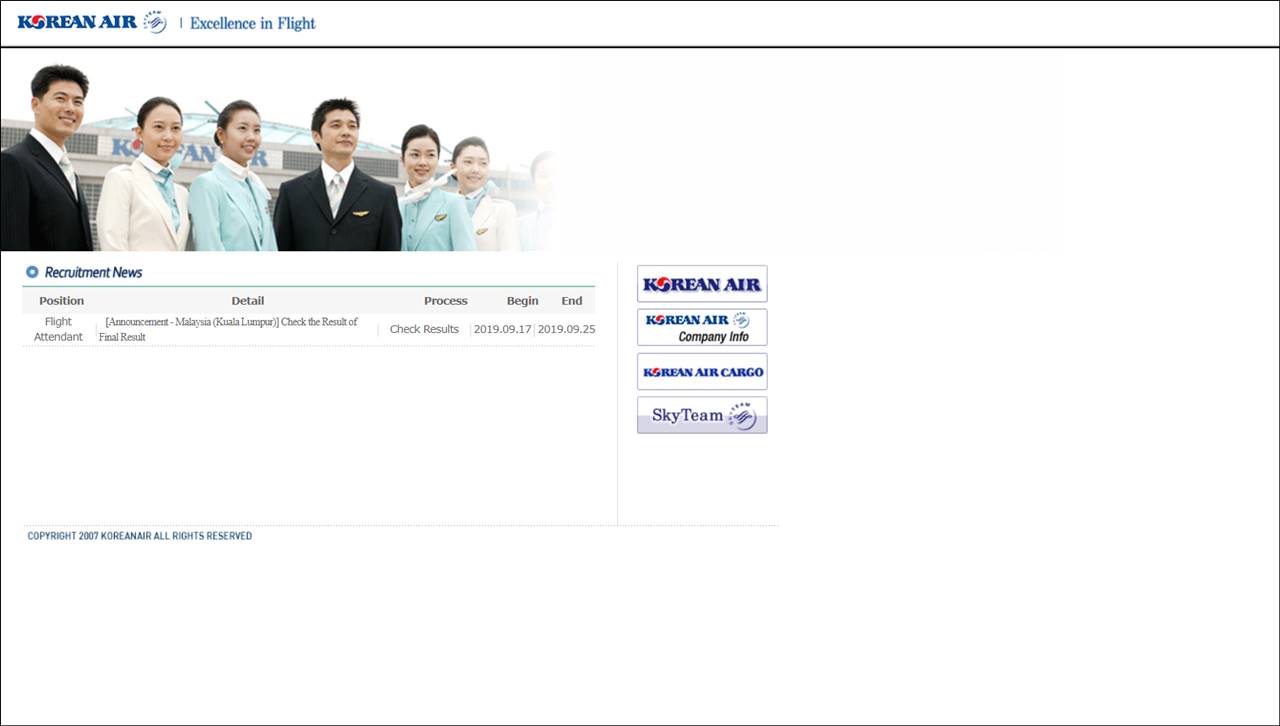Click the blue bullet icon beside Recruitment News
Image resolution: width=1280 pixels, height=726 pixels.
coord(32,272)
